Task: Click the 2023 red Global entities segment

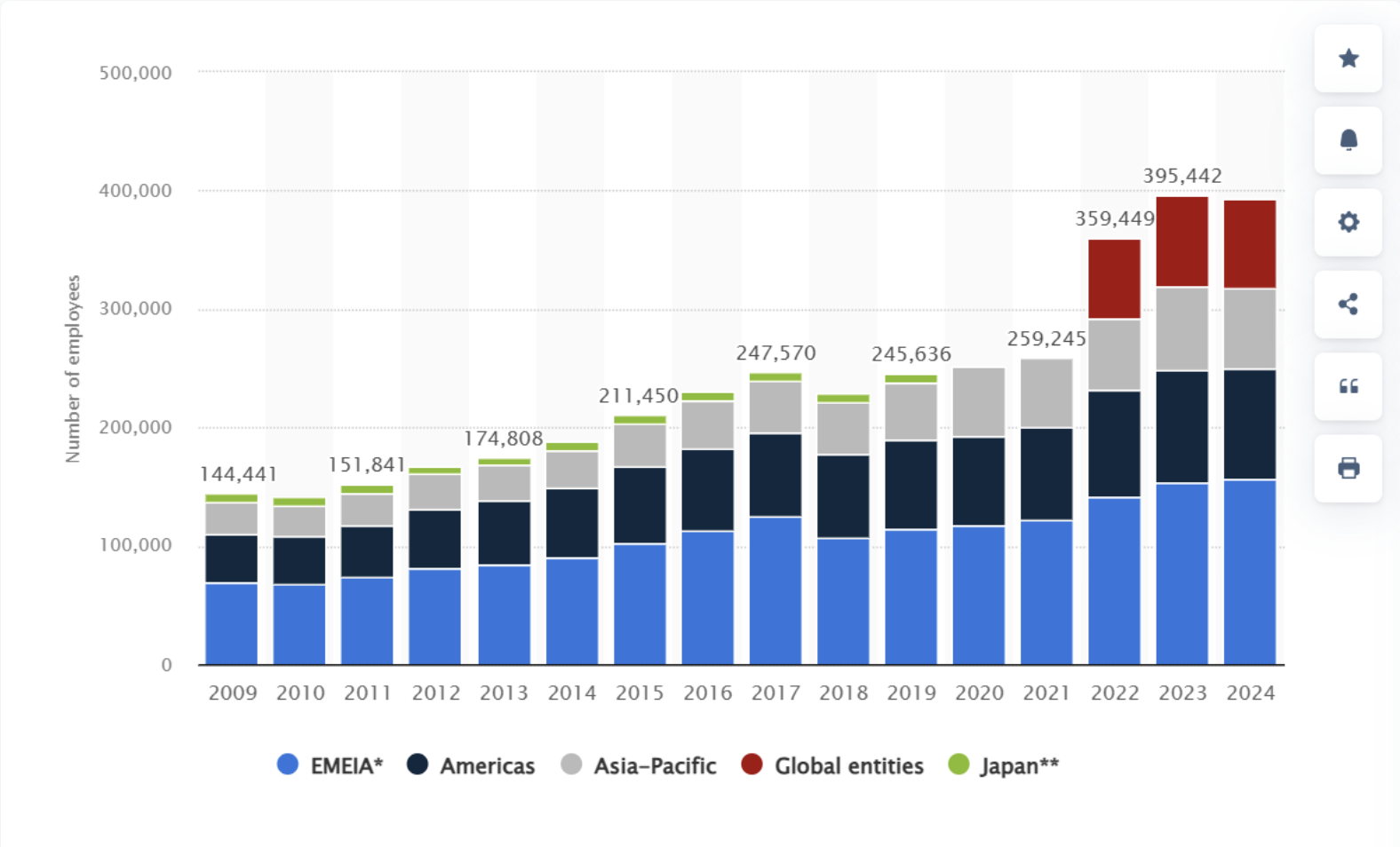Action: (1181, 241)
